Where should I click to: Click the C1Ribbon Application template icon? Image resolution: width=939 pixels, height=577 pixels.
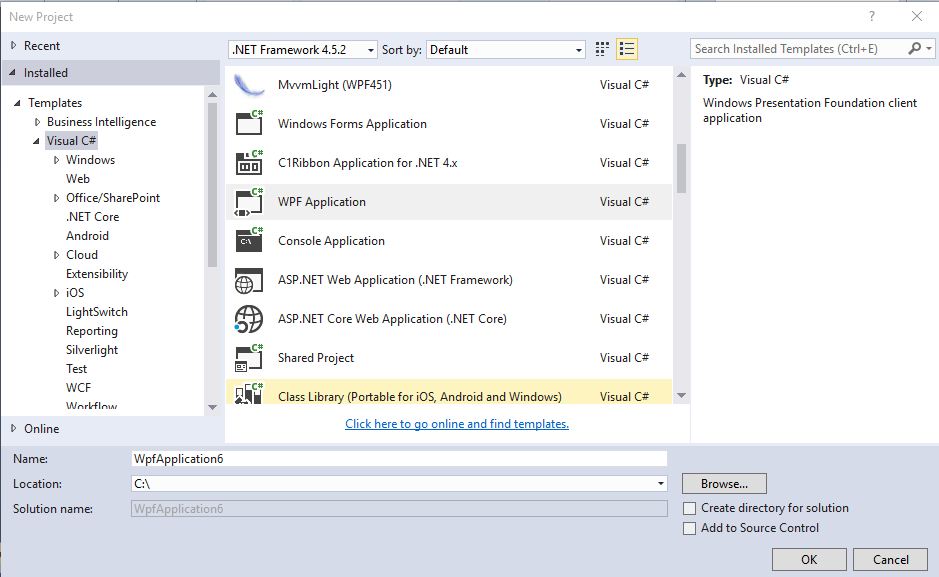pyautogui.click(x=249, y=163)
